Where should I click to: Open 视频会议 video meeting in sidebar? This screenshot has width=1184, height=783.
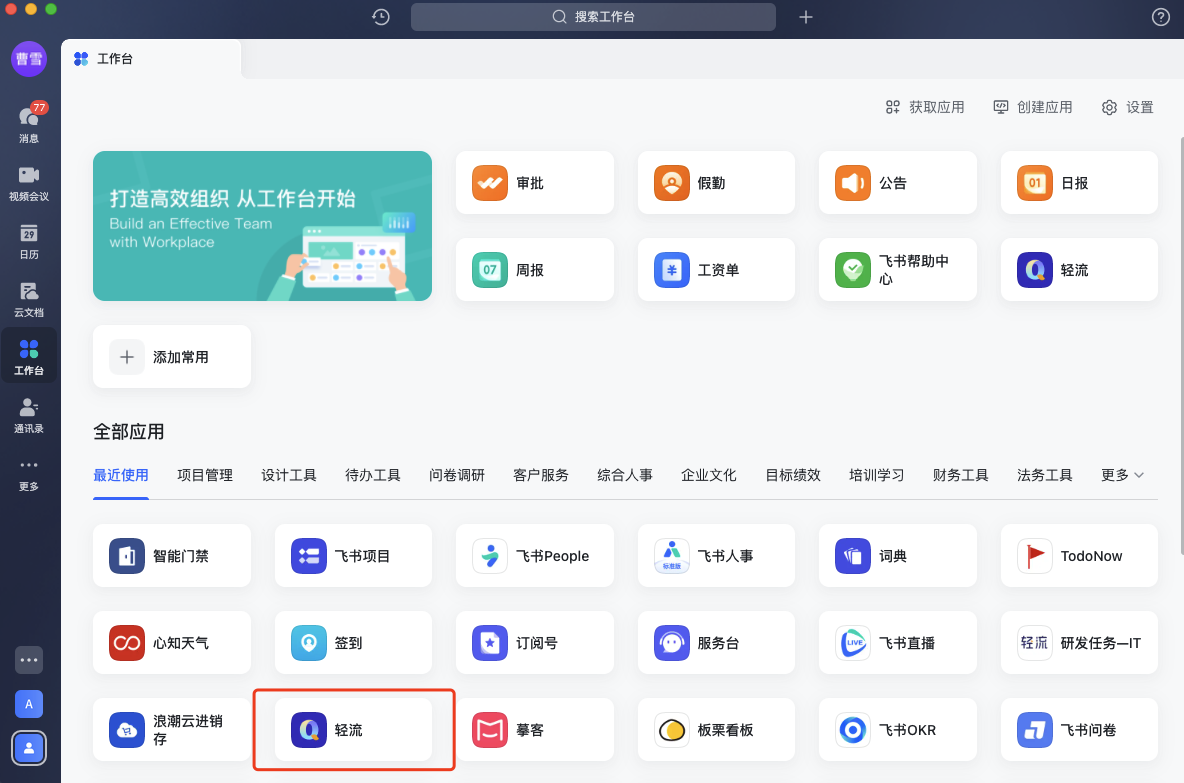coord(29,183)
